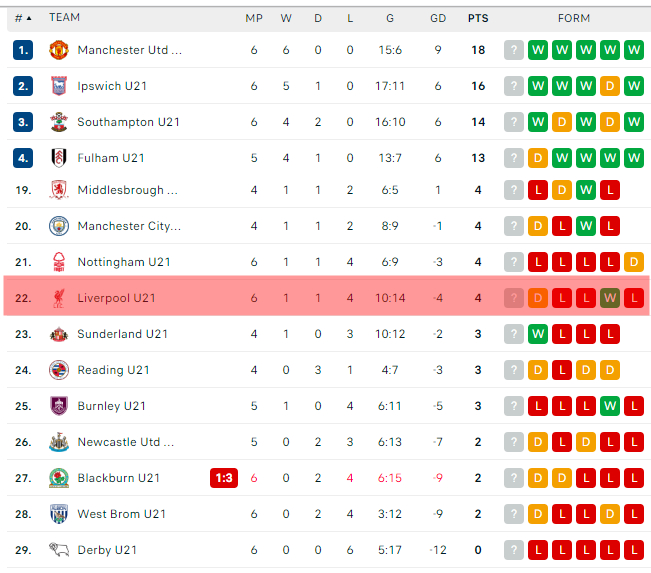Click the Newcastle Utd club badge

tap(59, 442)
